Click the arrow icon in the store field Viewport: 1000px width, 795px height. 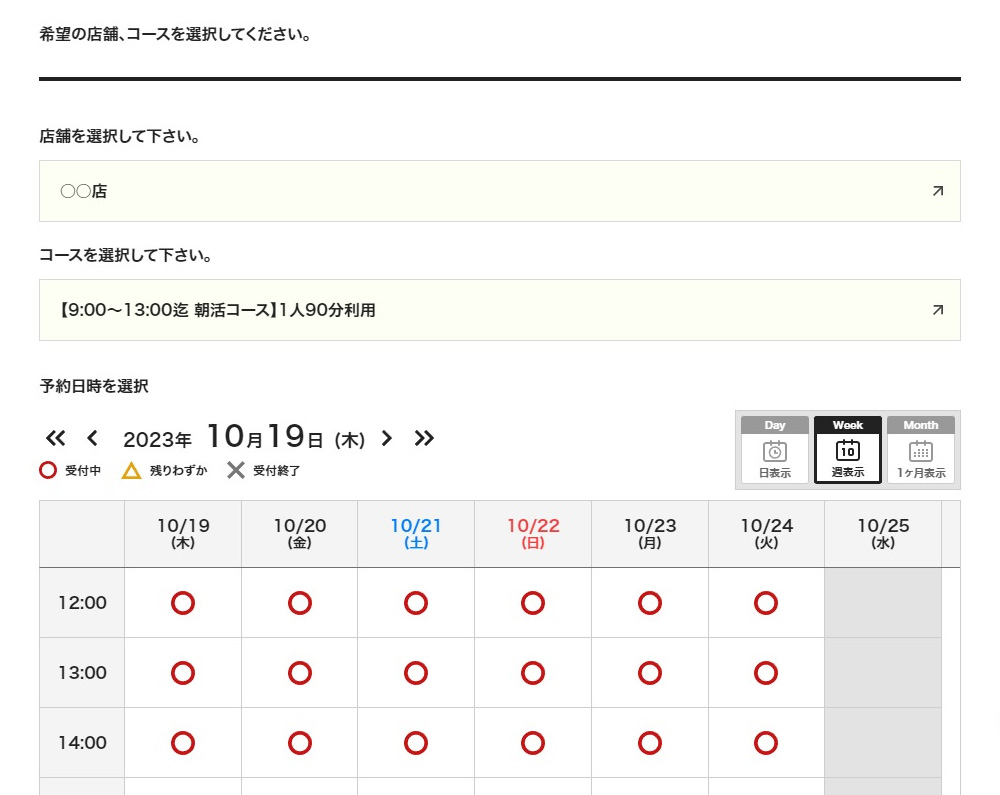(937, 191)
